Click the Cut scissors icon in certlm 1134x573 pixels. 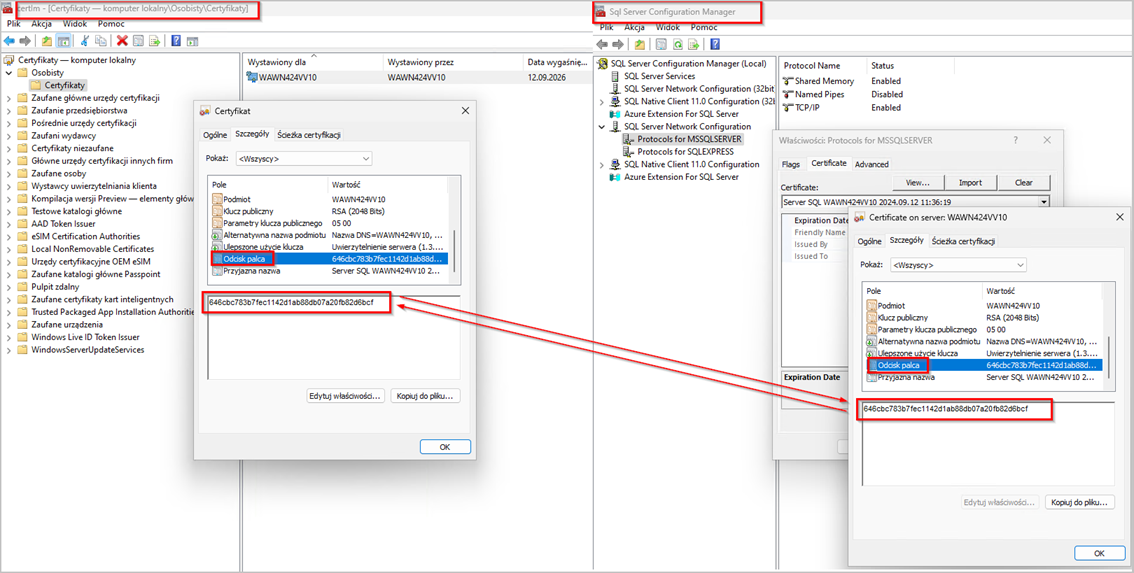click(85, 41)
